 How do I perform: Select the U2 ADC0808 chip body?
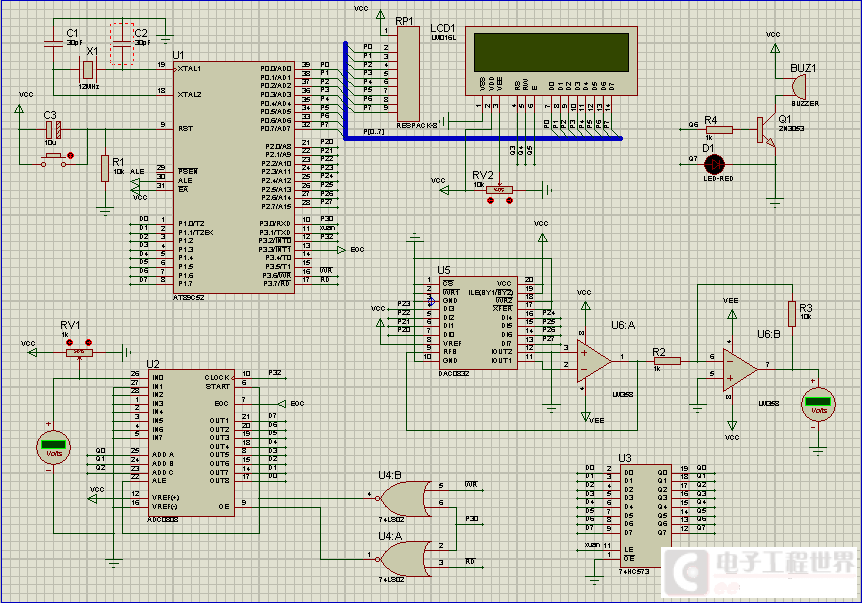pos(190,443)
